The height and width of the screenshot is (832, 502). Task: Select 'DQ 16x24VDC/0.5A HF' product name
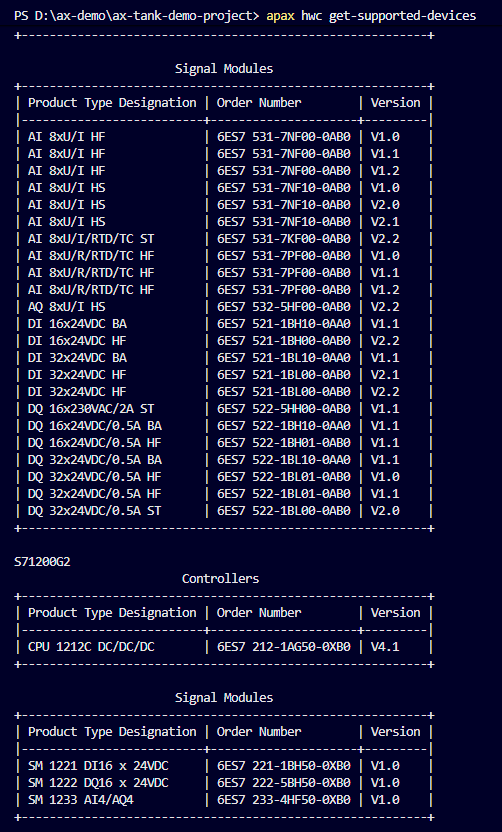click(94, 443)
